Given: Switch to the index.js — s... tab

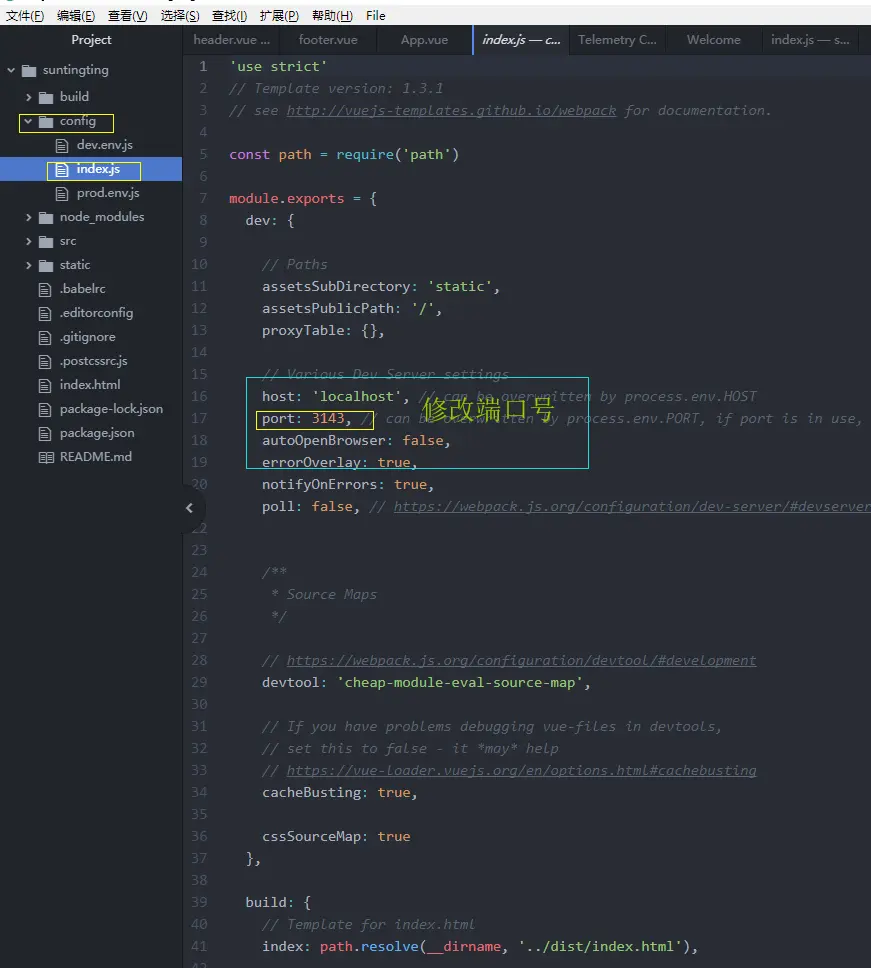Looking at the screenshot, I should tap(810, 40).
